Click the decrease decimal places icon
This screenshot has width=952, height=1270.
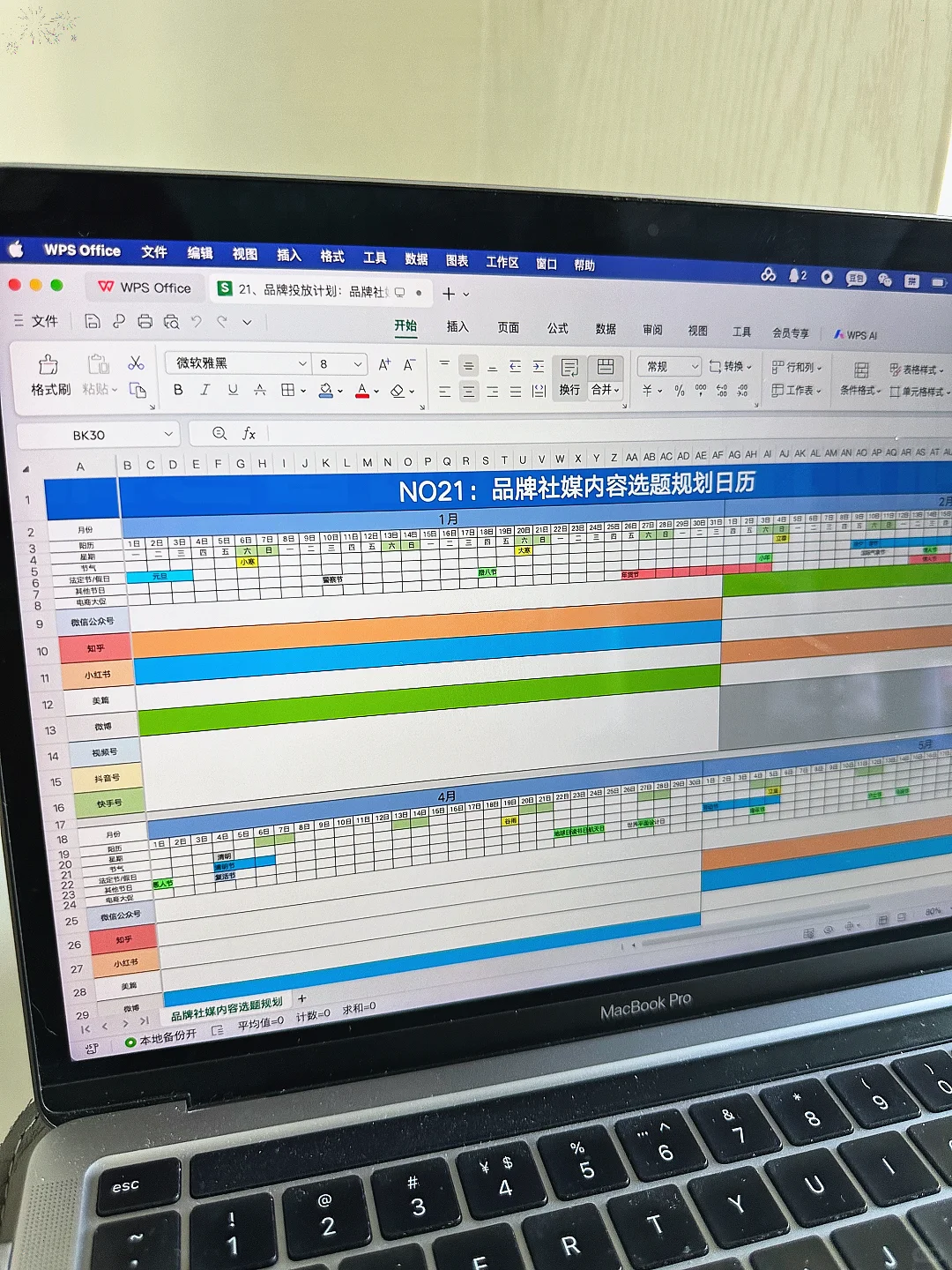pos(742,390)
